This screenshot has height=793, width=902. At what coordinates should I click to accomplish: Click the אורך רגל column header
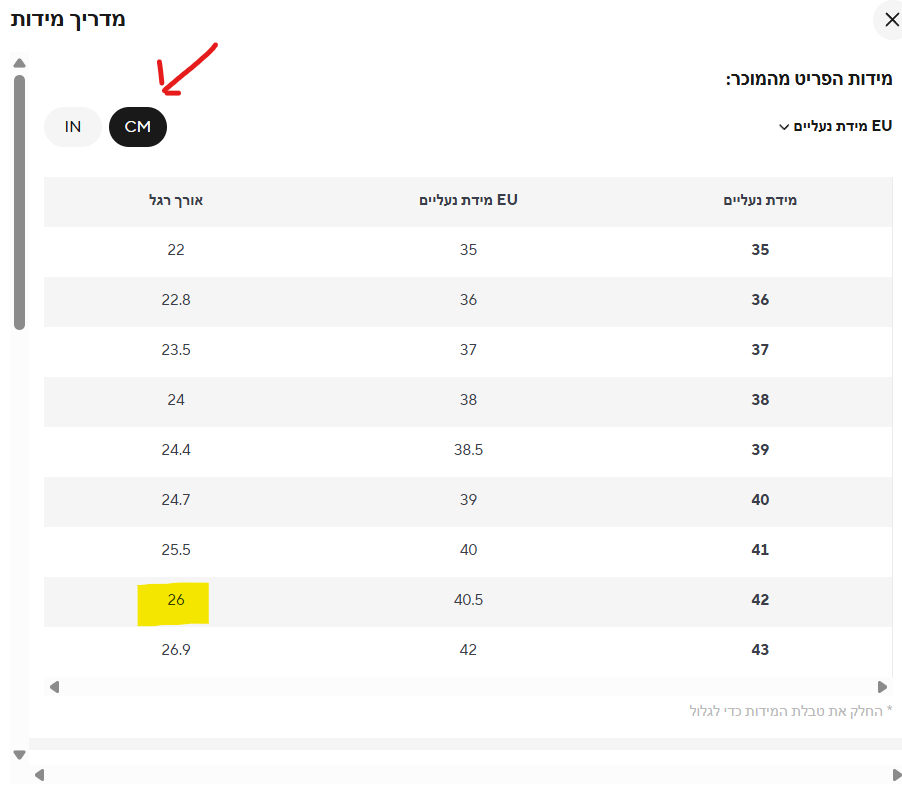pyautogui.click(x=176, y=200)
